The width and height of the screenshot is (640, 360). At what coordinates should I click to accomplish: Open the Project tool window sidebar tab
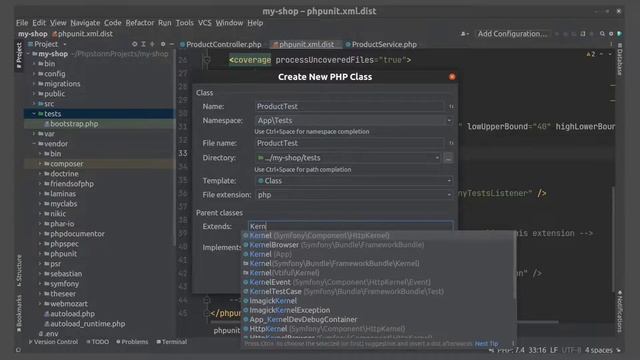click(x=19, y=55)
